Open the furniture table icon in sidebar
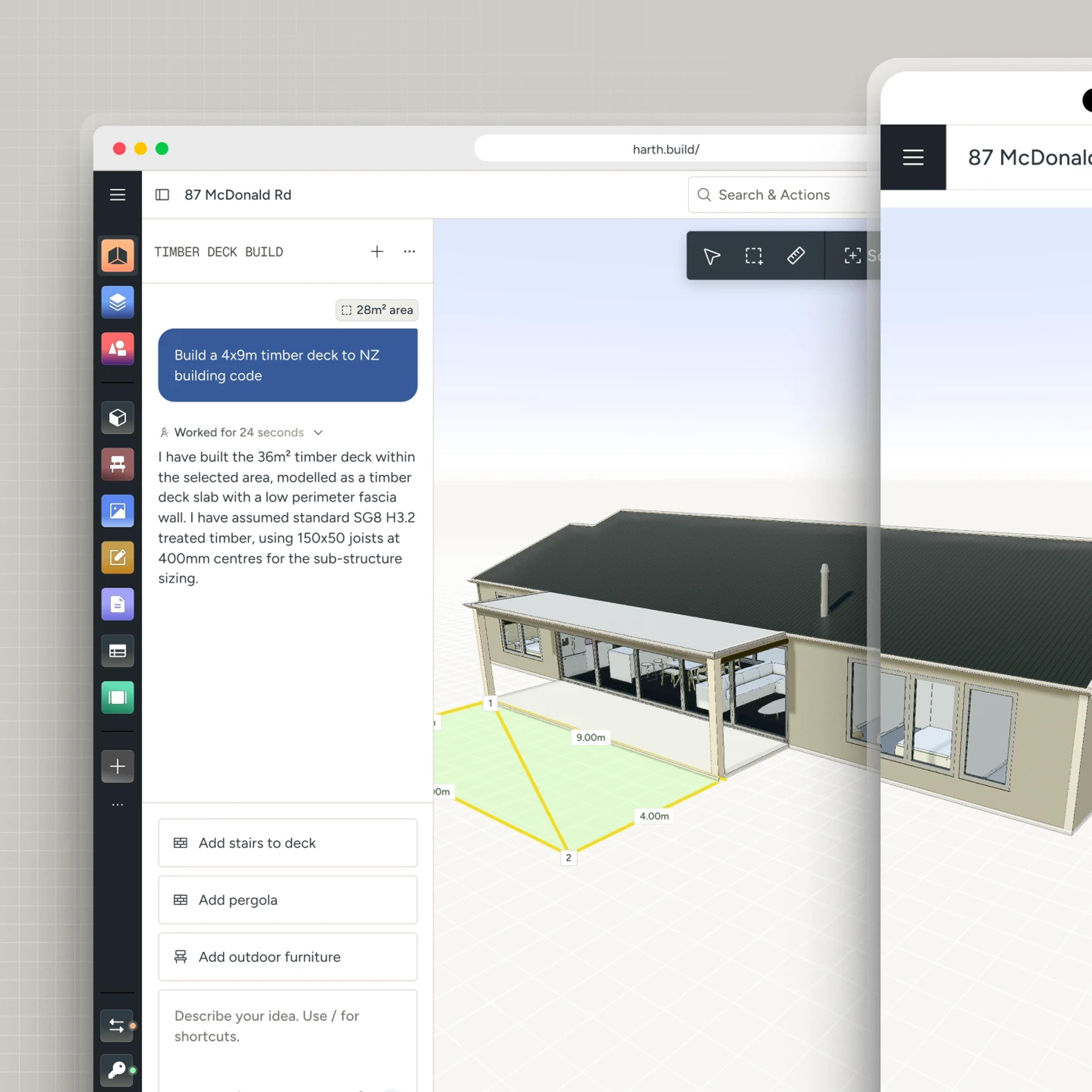The width and height of the screenshot is (1092, 1092). (x=117, y=465)
